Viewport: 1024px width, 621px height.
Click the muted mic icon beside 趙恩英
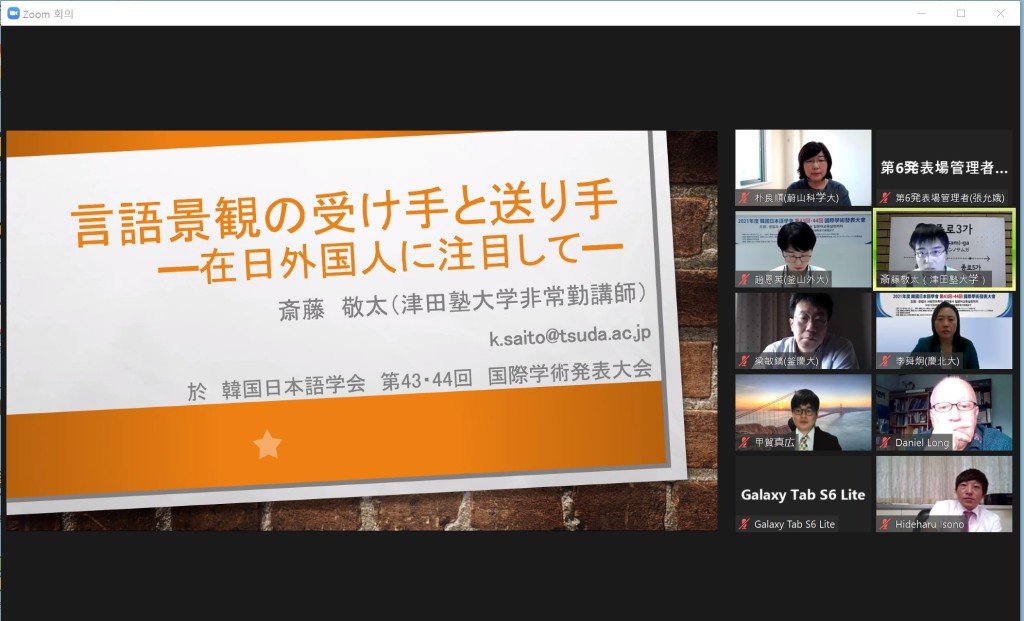[x=744, y=279]
